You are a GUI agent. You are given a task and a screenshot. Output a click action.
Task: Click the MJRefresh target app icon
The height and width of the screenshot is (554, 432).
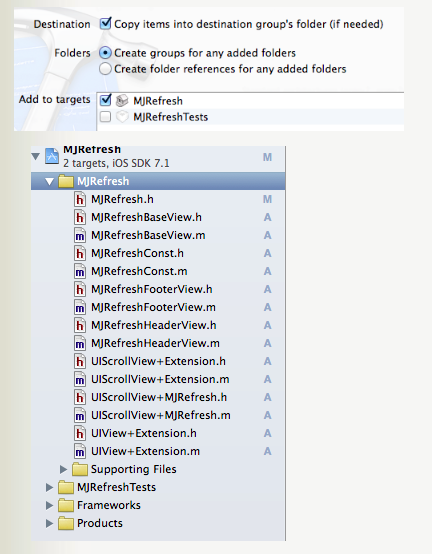coord(122,101)
